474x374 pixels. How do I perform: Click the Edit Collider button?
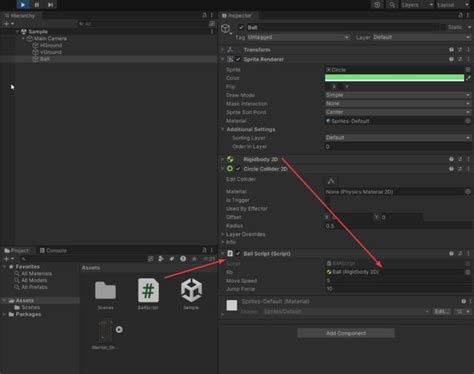pos(331,181)
